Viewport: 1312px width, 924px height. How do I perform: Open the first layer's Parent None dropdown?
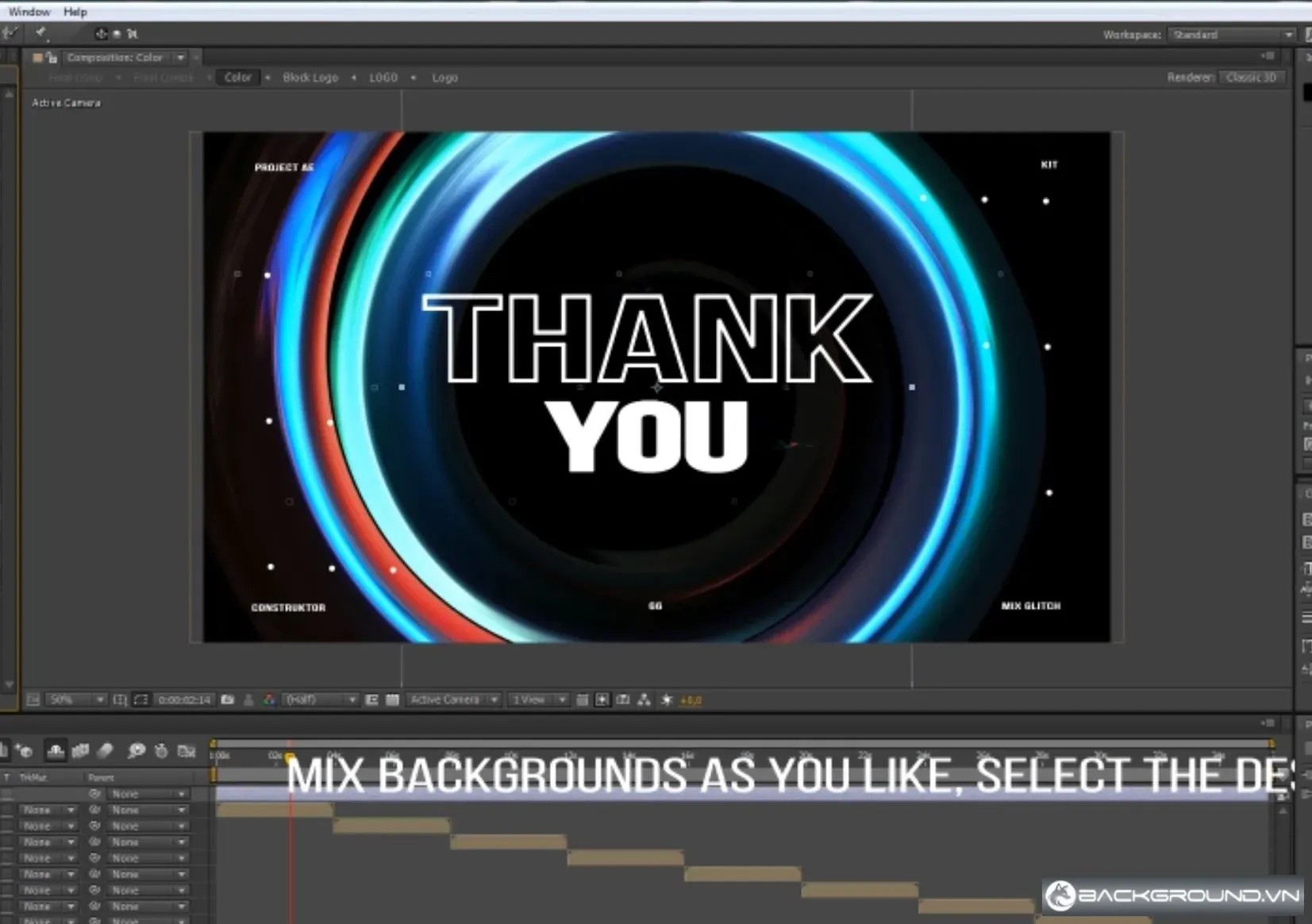click(x=148, y=794)
